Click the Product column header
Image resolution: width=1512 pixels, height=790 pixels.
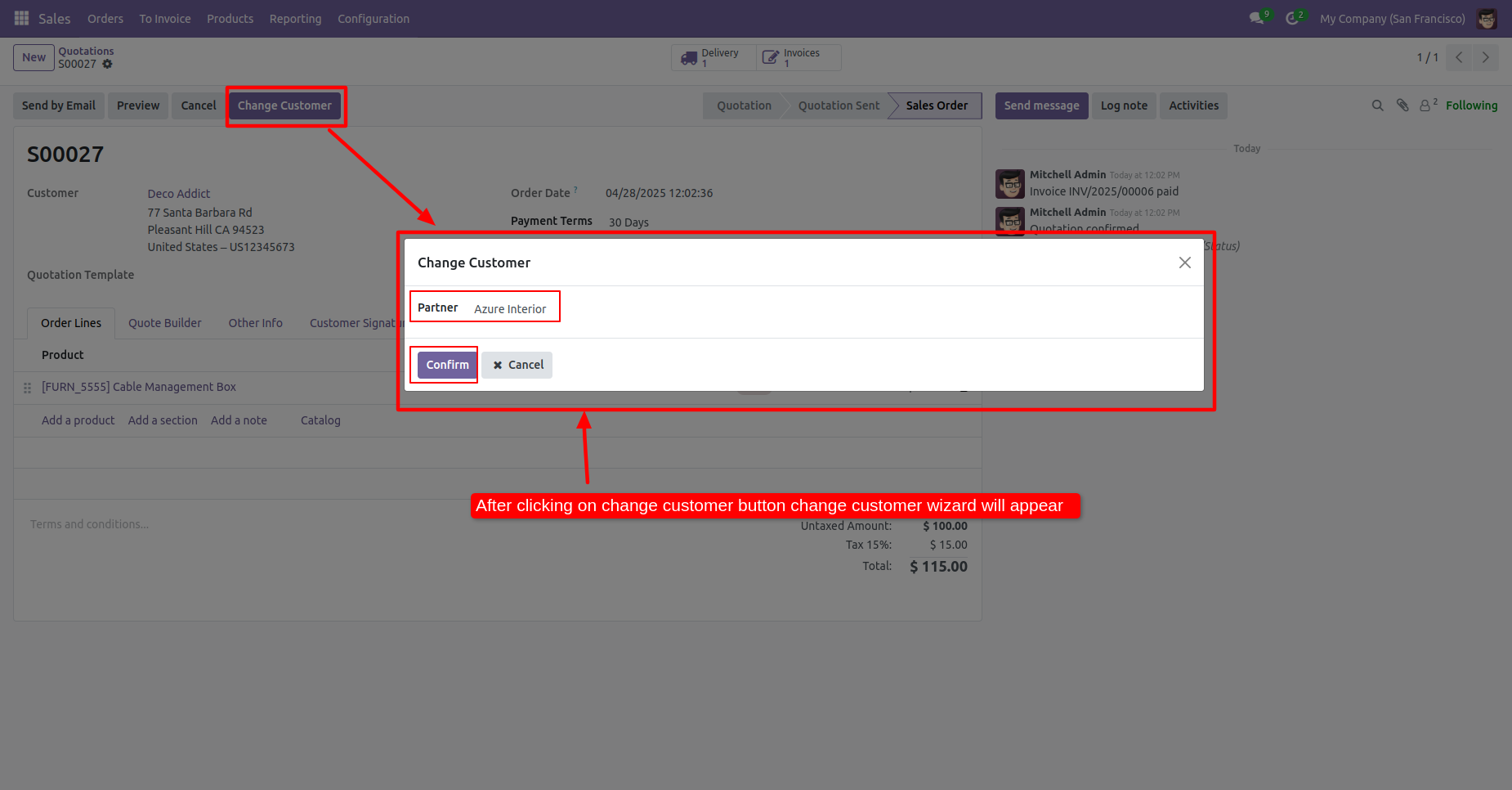point(63,355)
